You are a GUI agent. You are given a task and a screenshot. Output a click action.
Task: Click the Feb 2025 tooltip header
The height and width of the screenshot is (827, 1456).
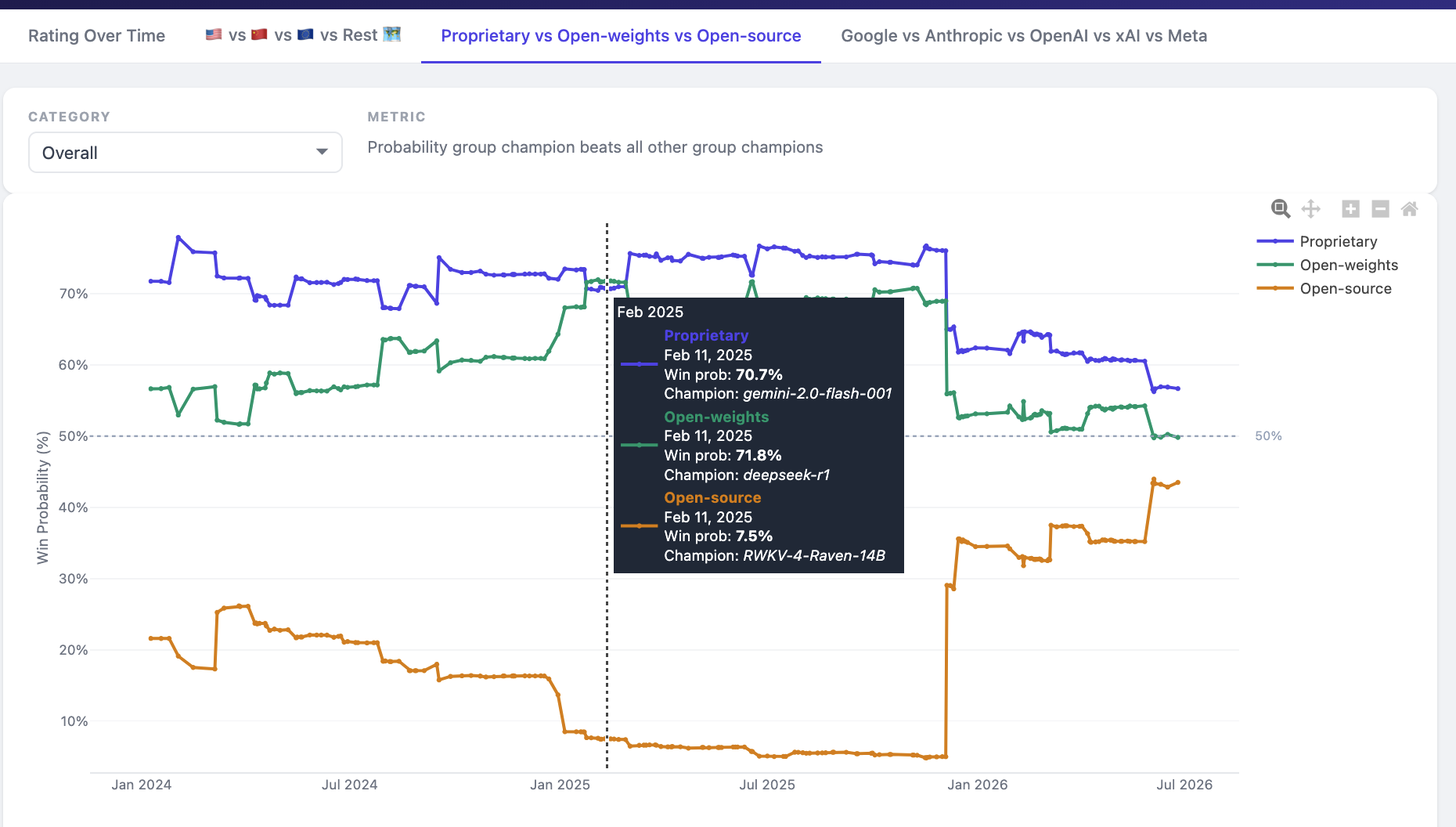pyautogui.click(x=651, y=312)
